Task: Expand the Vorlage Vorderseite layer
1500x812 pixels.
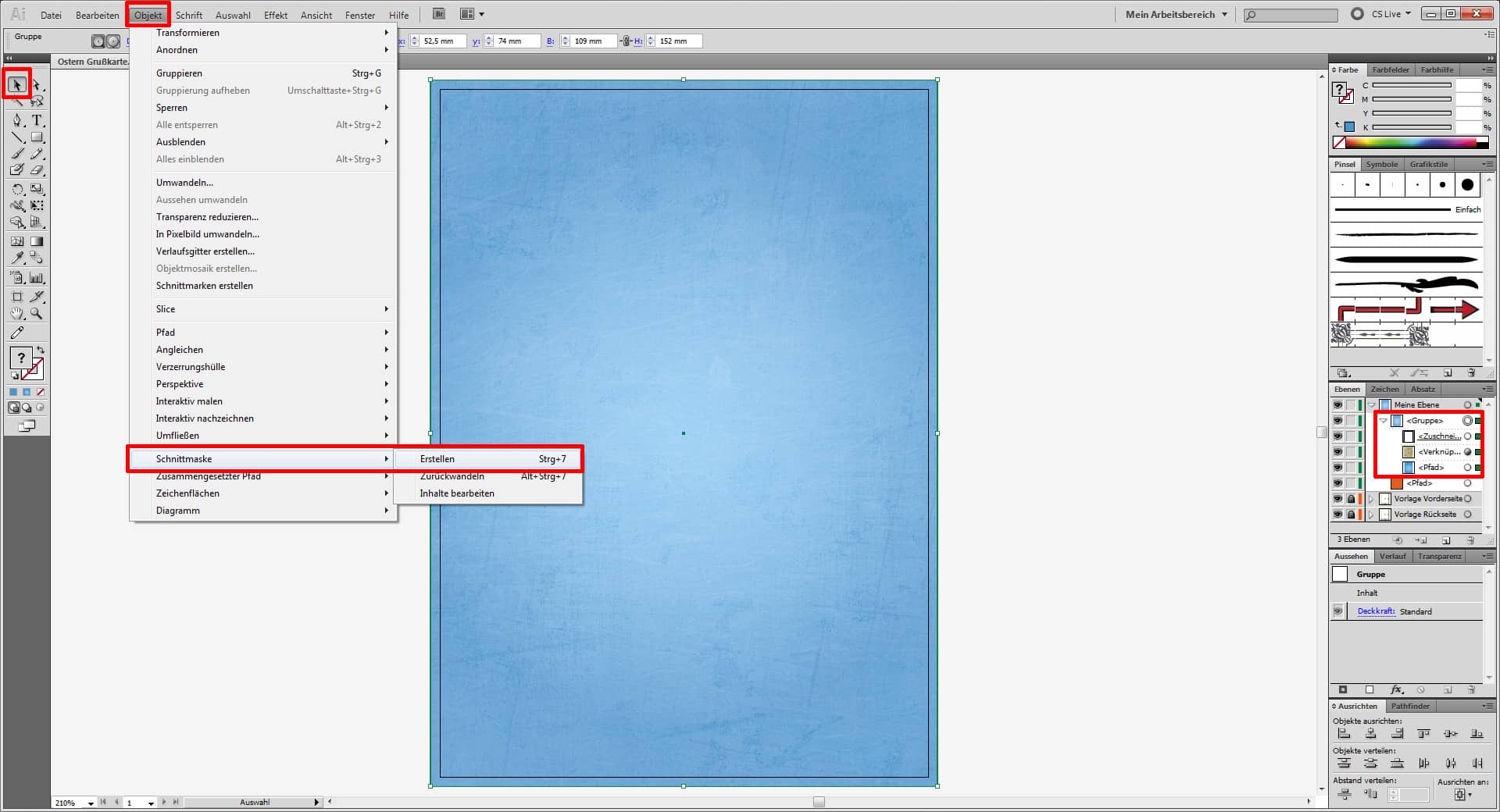Action: 1371,499
